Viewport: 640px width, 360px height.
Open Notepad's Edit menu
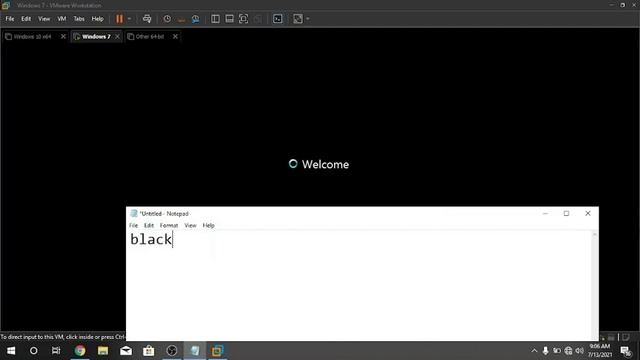(149, 225)
